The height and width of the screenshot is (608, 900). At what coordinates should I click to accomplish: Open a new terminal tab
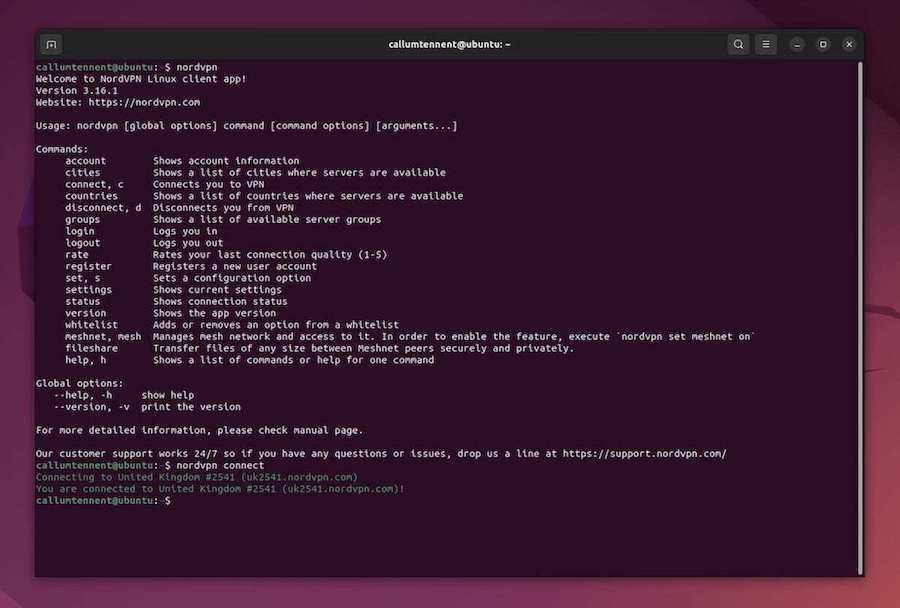click(51, 44)
